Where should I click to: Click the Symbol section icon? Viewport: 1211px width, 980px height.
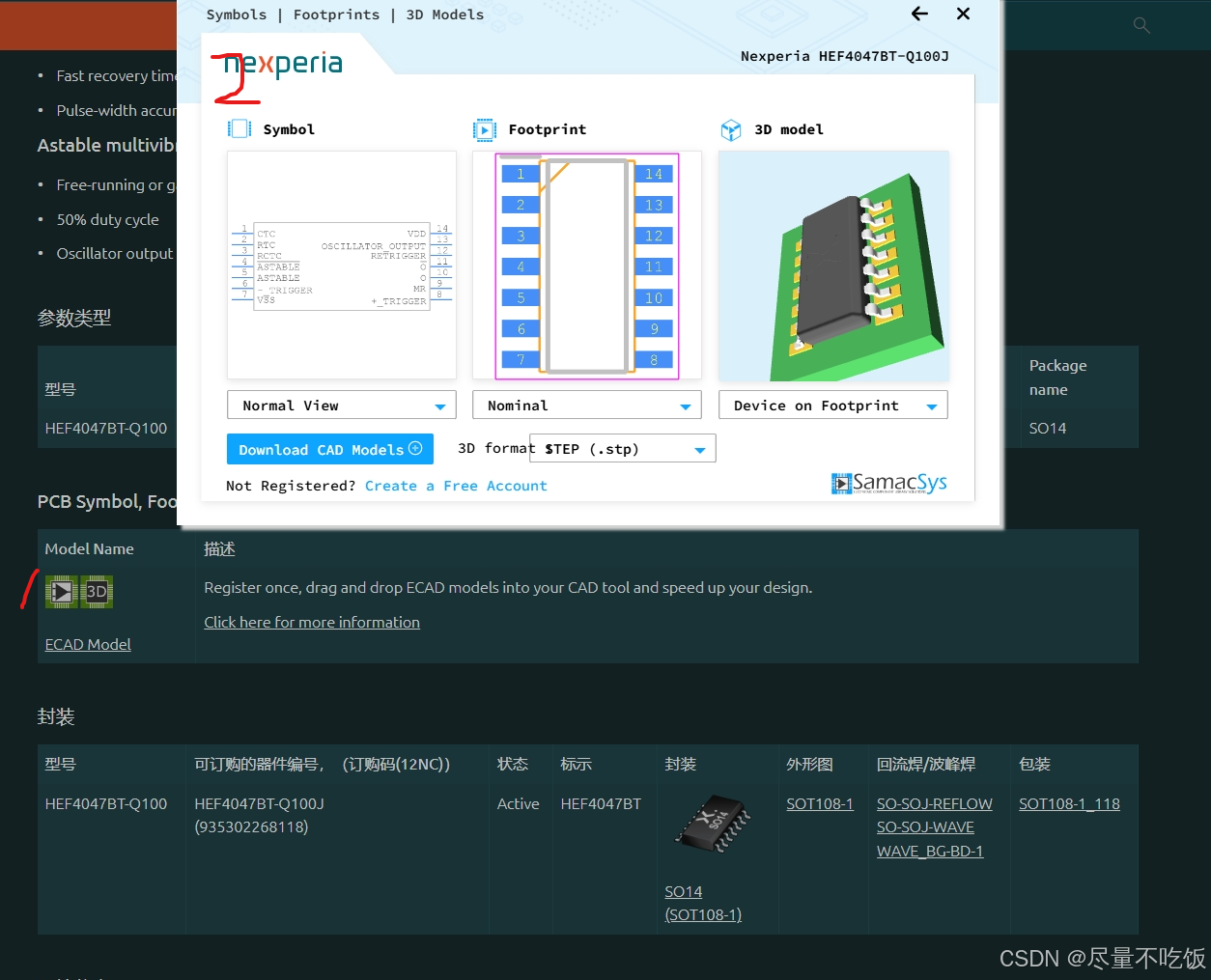coord(239,128)
